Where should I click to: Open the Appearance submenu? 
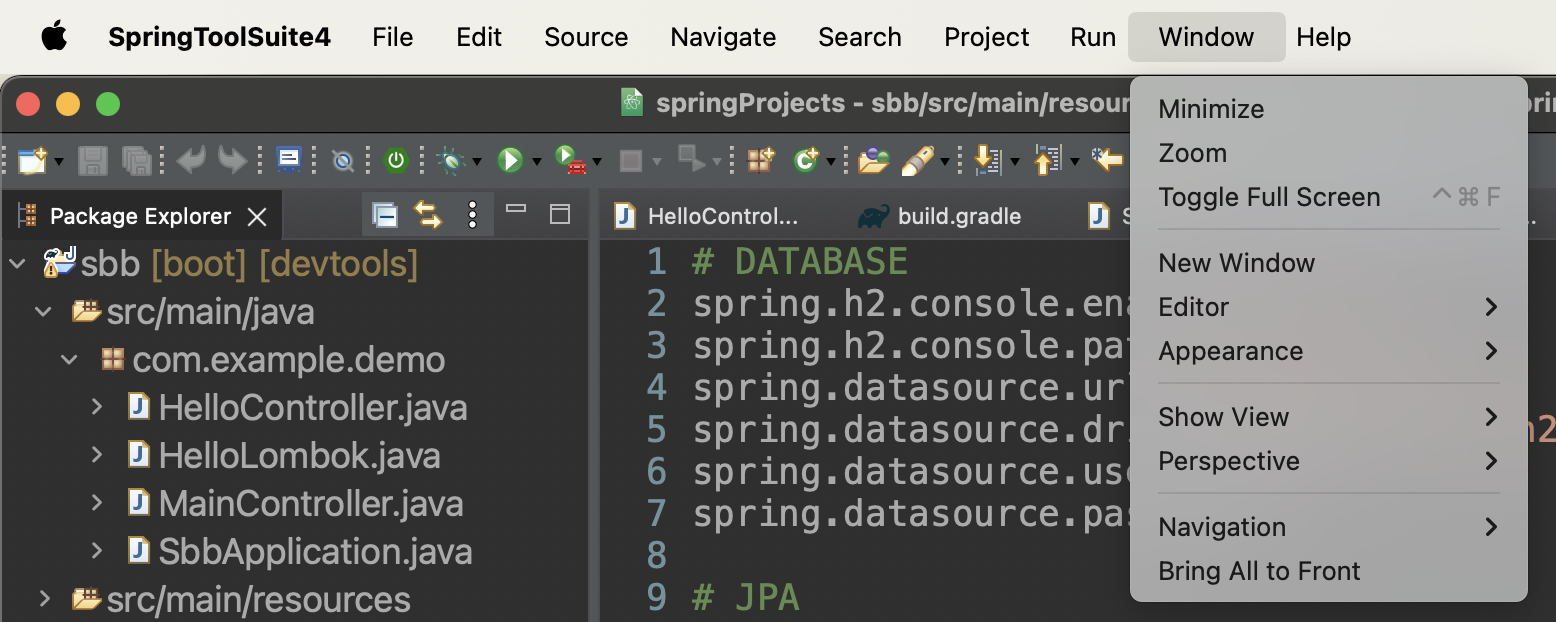(x=1329, y=351)
